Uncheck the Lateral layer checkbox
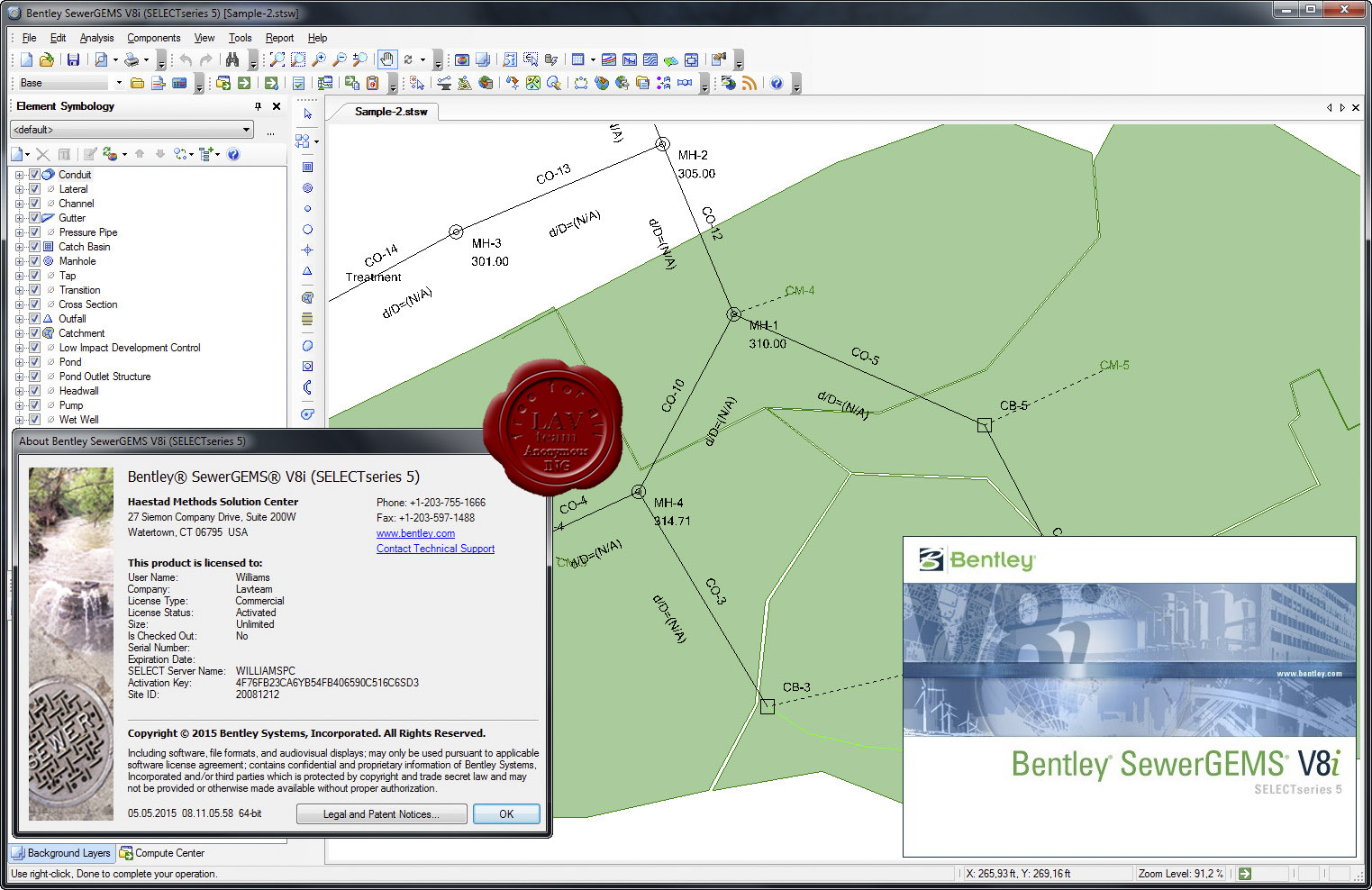 pyautogui.click(x=34, y=189)
